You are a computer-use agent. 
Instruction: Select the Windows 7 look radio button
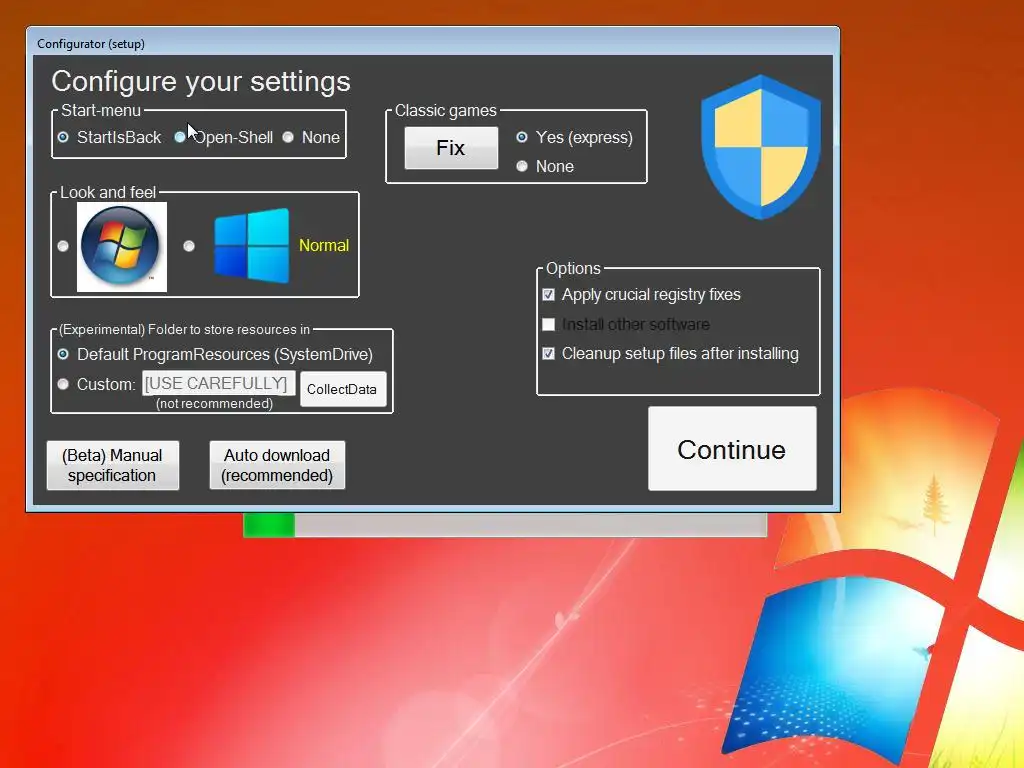pyautogui.click(x=63, y=246)
